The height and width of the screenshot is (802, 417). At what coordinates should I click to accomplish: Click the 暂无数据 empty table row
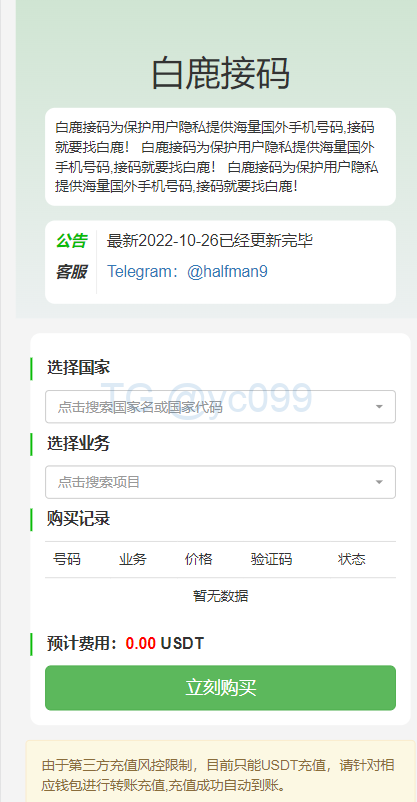tap(221, 596)
